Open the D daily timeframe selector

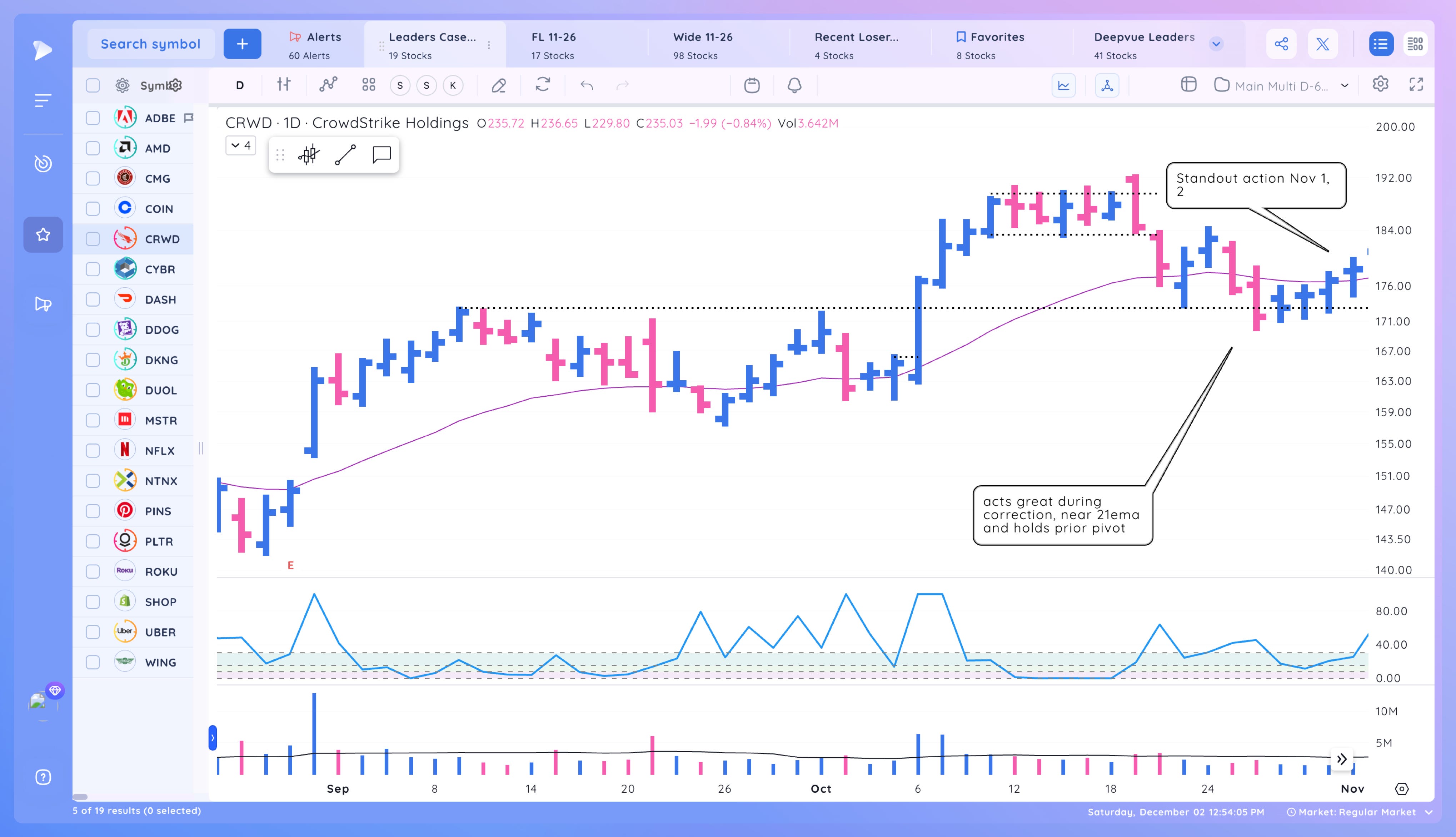[240, 86]
